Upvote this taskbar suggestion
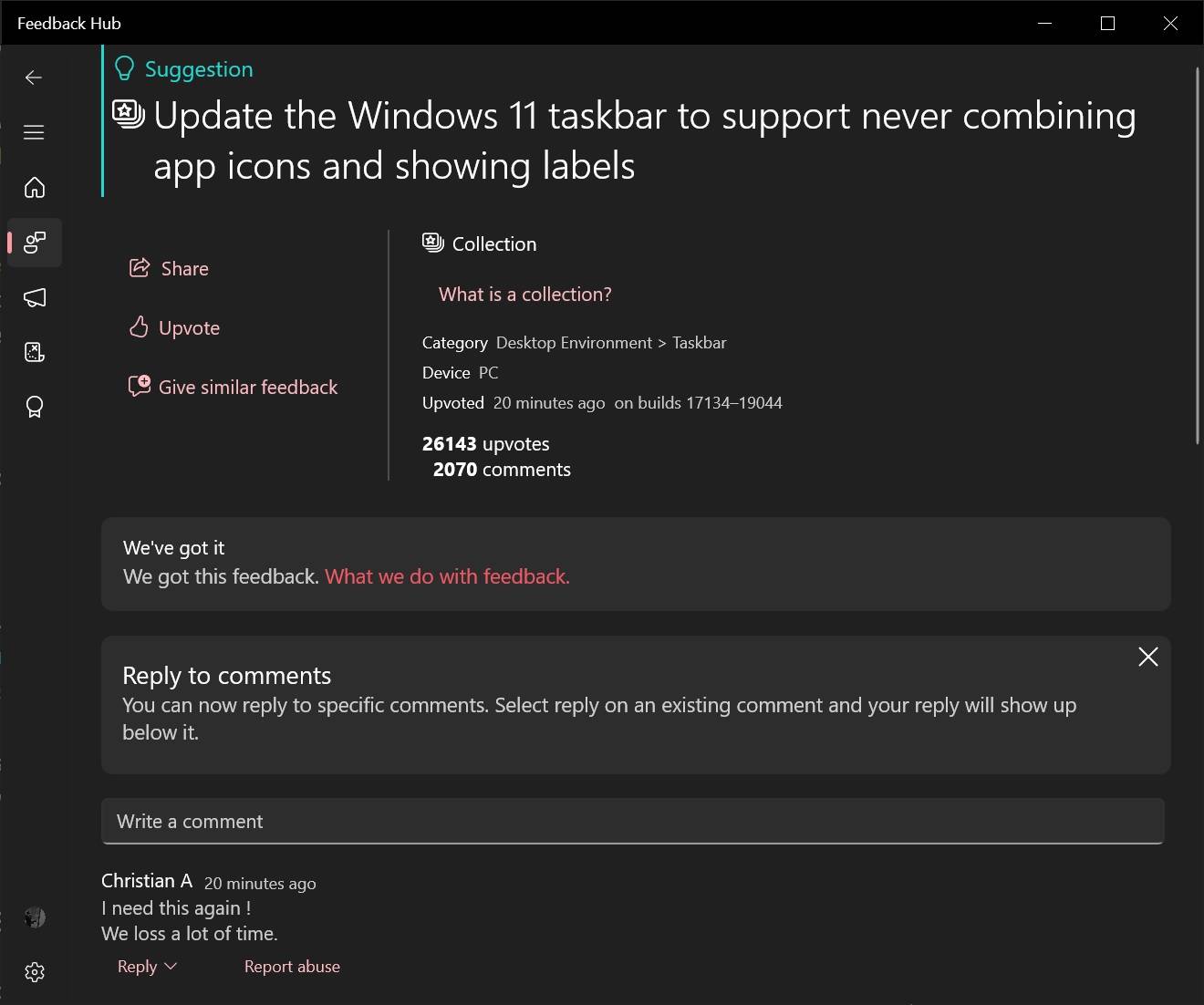Screen dimensions: 1204x1005 (x=173, y=327)
